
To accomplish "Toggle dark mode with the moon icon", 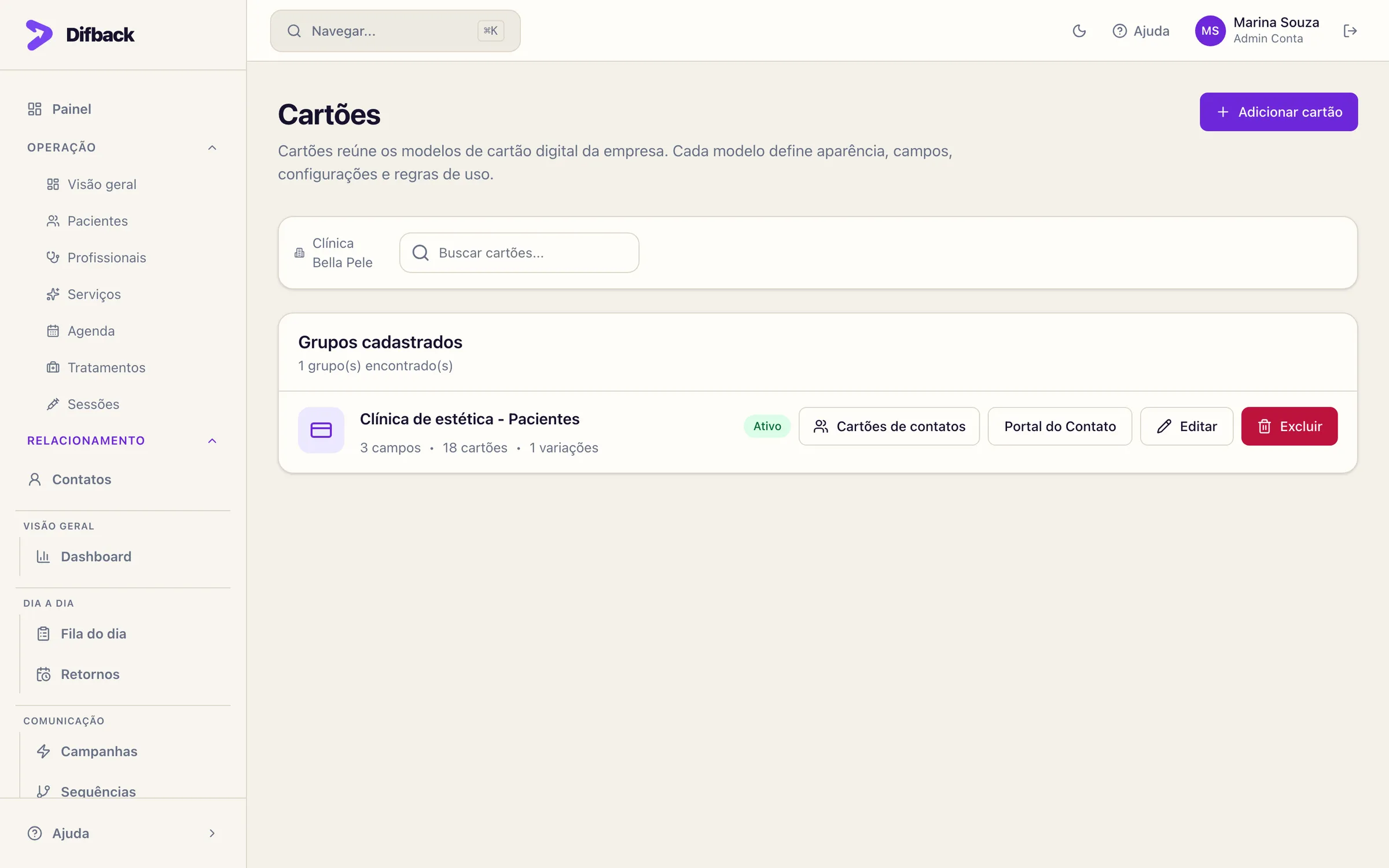I will (1079, 31).
